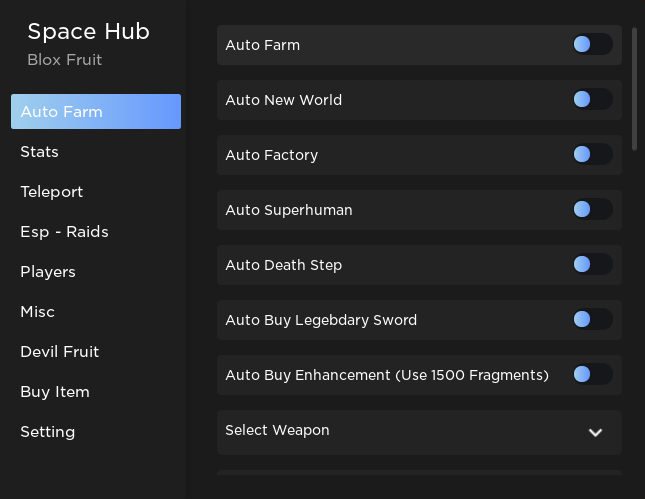Open the Misc tab
The width and height of the screenshot is (645, 499).
tap(37, 312)
